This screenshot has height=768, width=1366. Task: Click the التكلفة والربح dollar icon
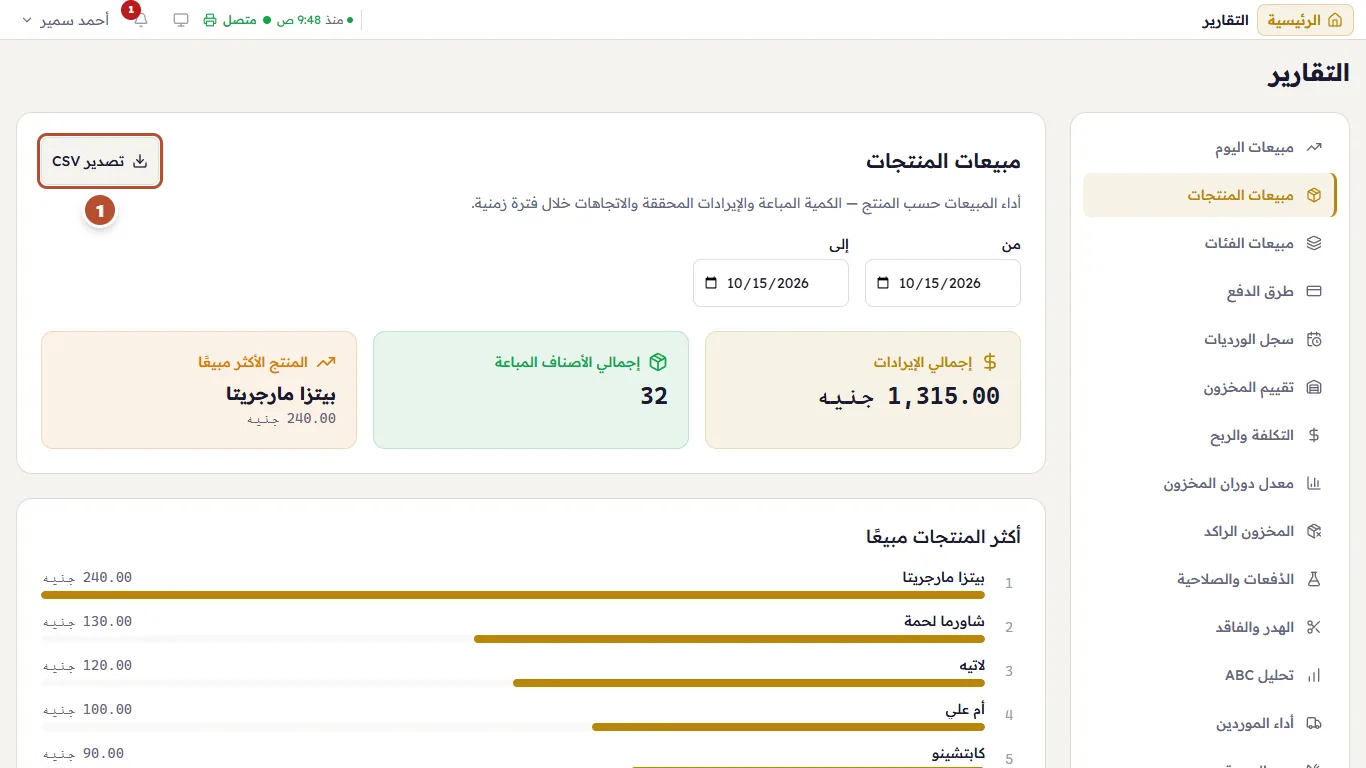1315,436
